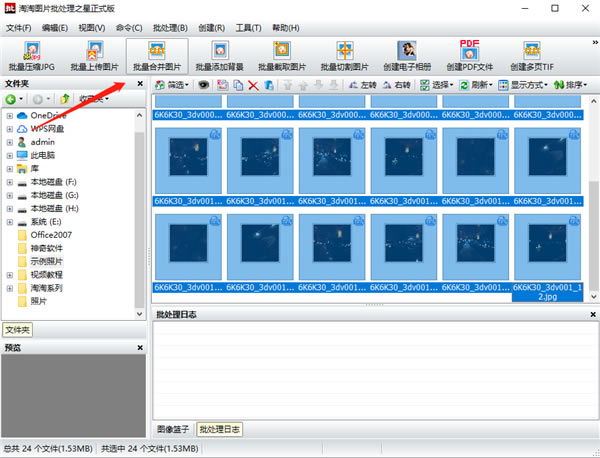Viewport: 600px width, 458px height.
Task: Open the 刷新 refresh dropdown
Action: tap(476, 85)
